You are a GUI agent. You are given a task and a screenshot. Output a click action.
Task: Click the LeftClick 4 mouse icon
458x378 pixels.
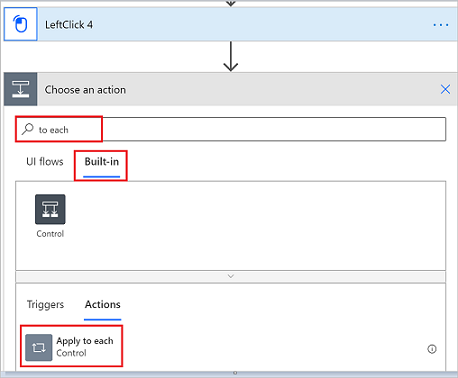(20, 24)
